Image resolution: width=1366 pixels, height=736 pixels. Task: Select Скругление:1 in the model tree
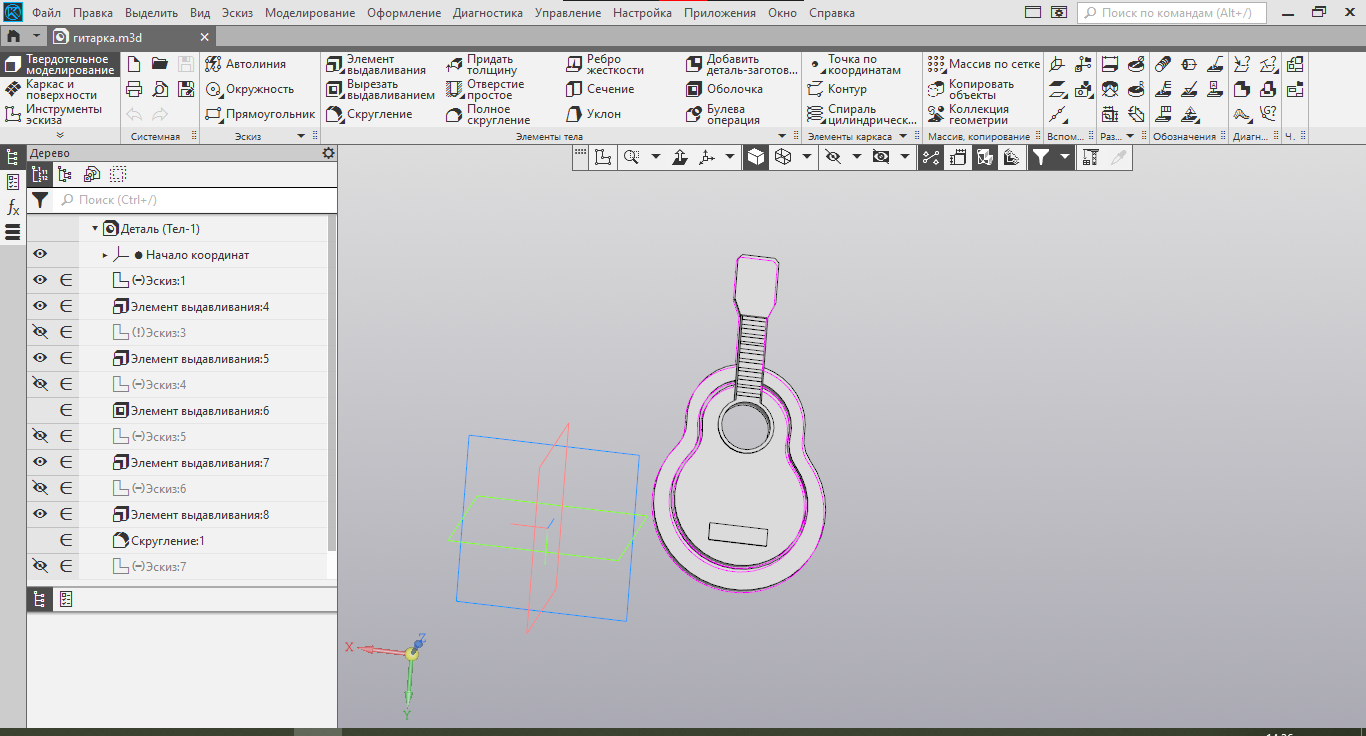click(x=167, y=541)
